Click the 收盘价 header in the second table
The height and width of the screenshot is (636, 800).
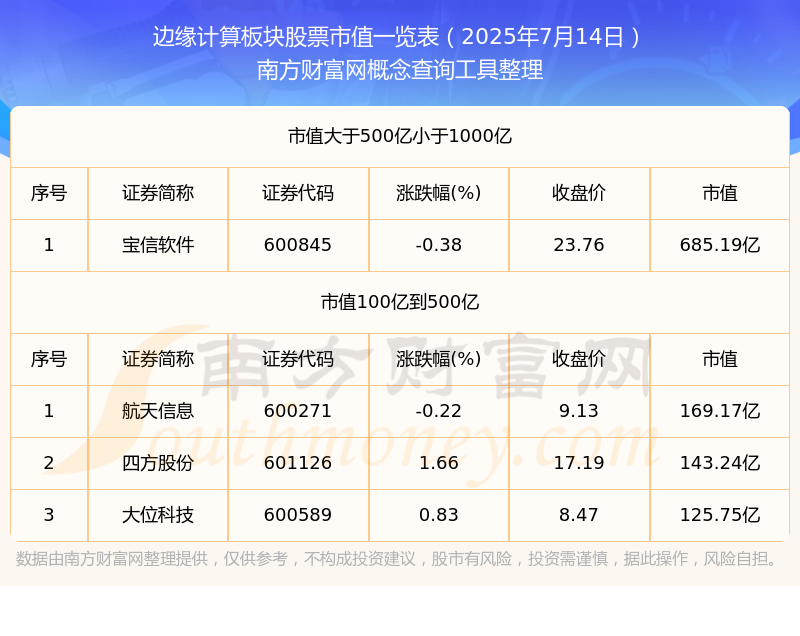pyautogui.click(x=579, y=359)
